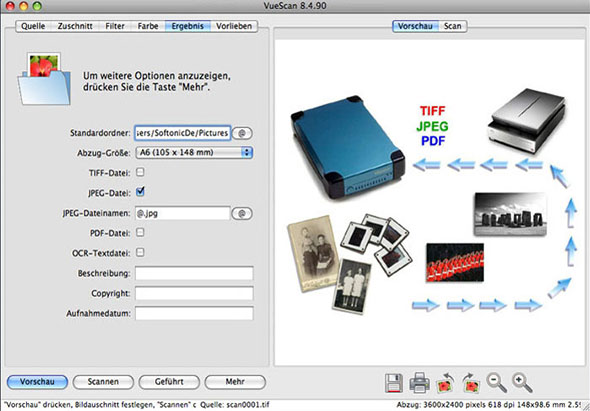The image size is (590, 411).
Task: Enable the TIFF-Datei checkbox
Action: coord(140,172)
